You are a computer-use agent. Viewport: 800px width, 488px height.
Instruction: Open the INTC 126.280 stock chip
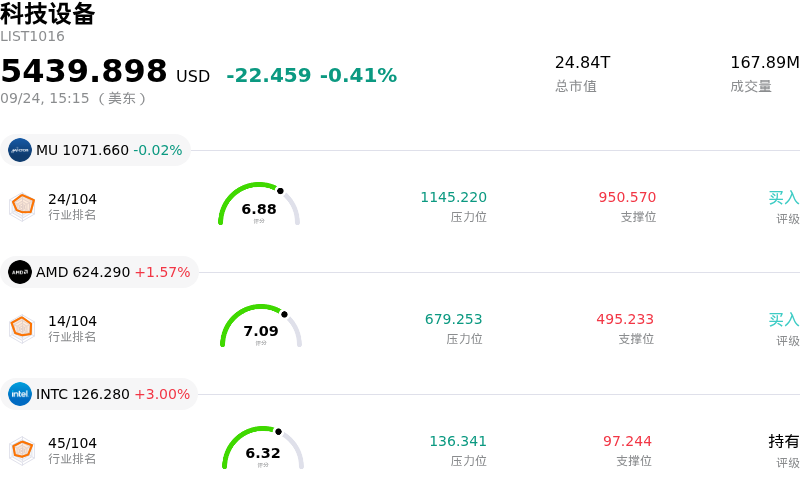99,394
